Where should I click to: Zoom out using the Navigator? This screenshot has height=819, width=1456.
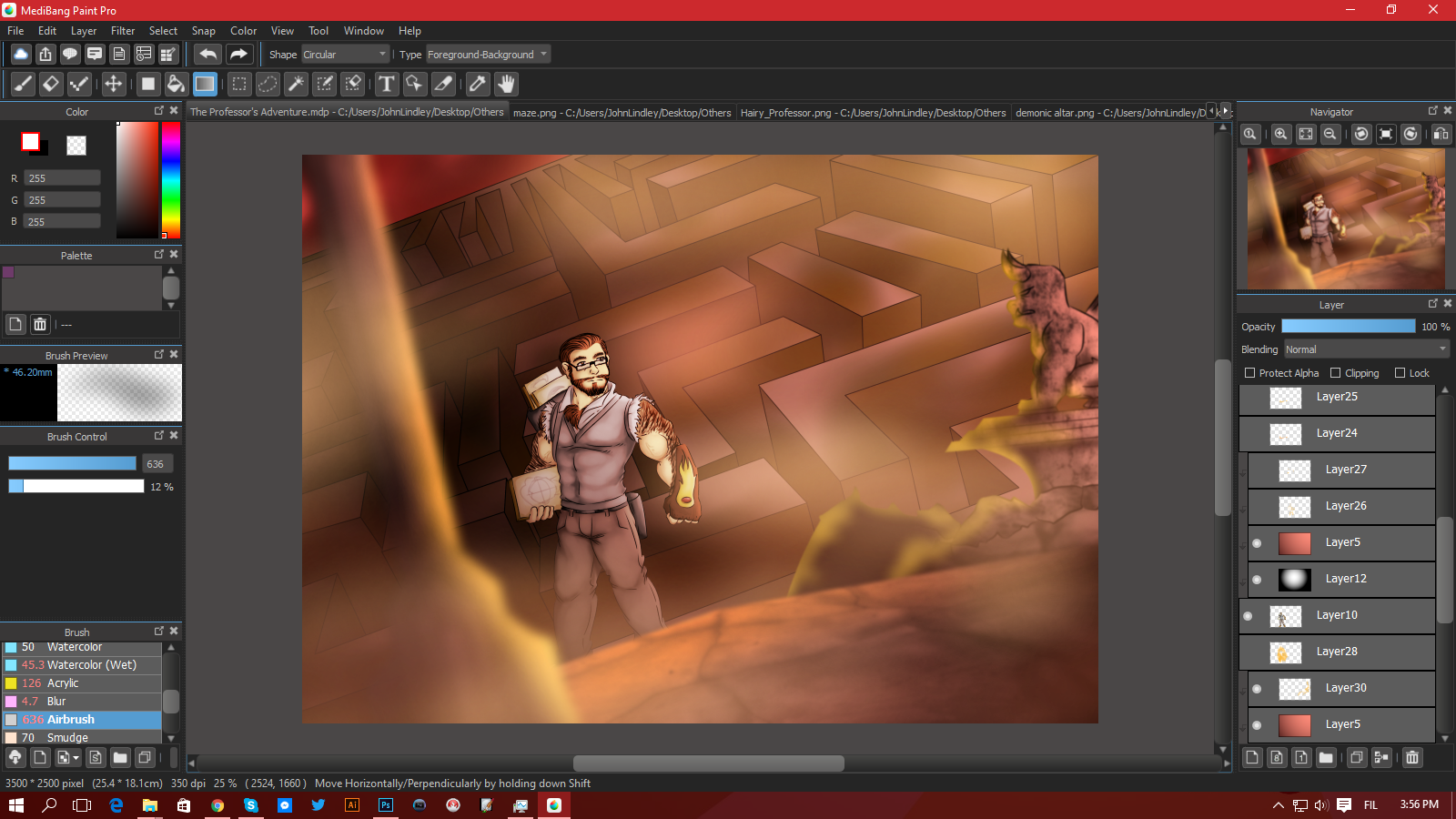coord(1330,134)
